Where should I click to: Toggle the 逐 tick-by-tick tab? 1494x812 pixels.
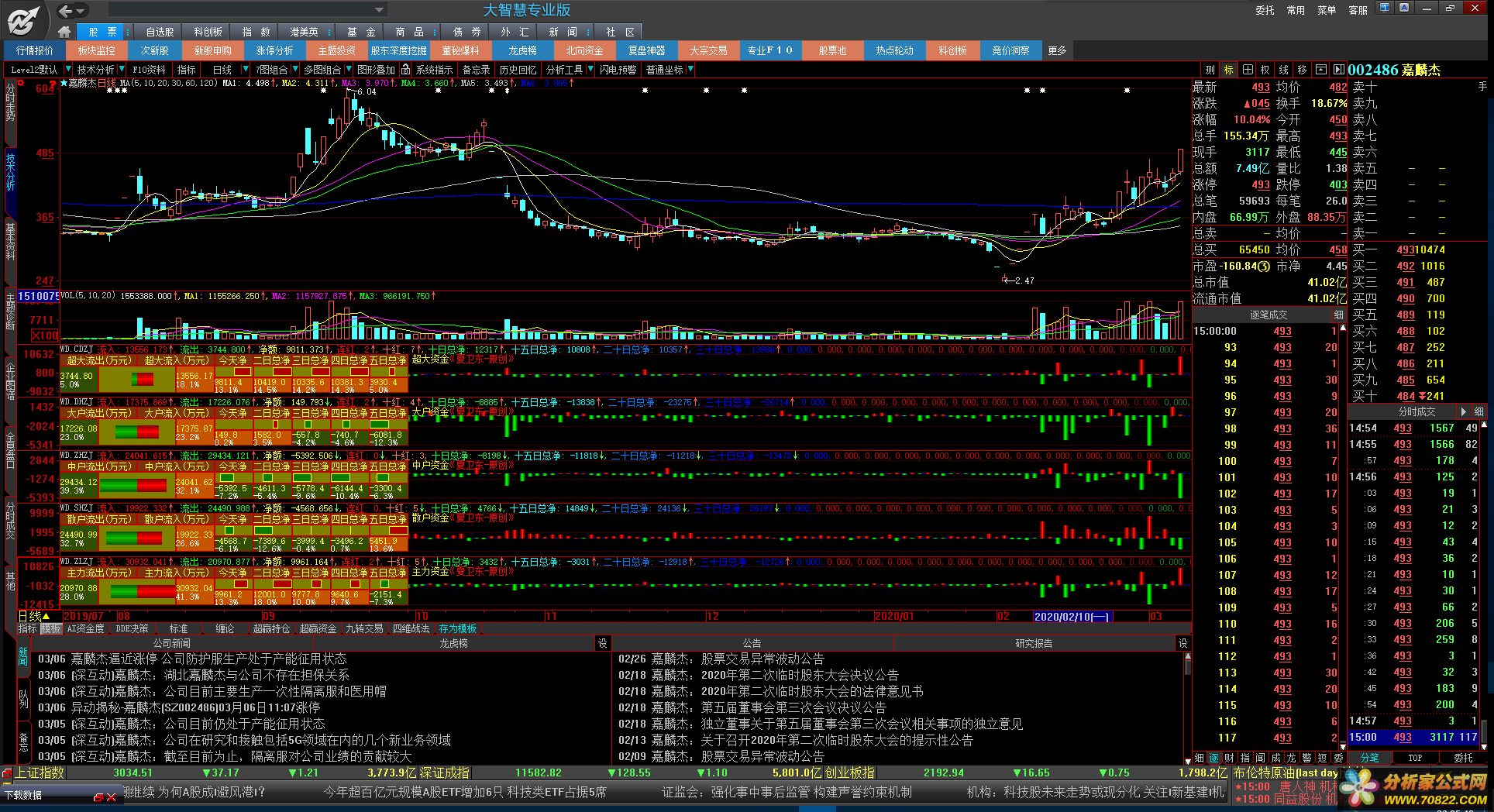pos(1214,758)
